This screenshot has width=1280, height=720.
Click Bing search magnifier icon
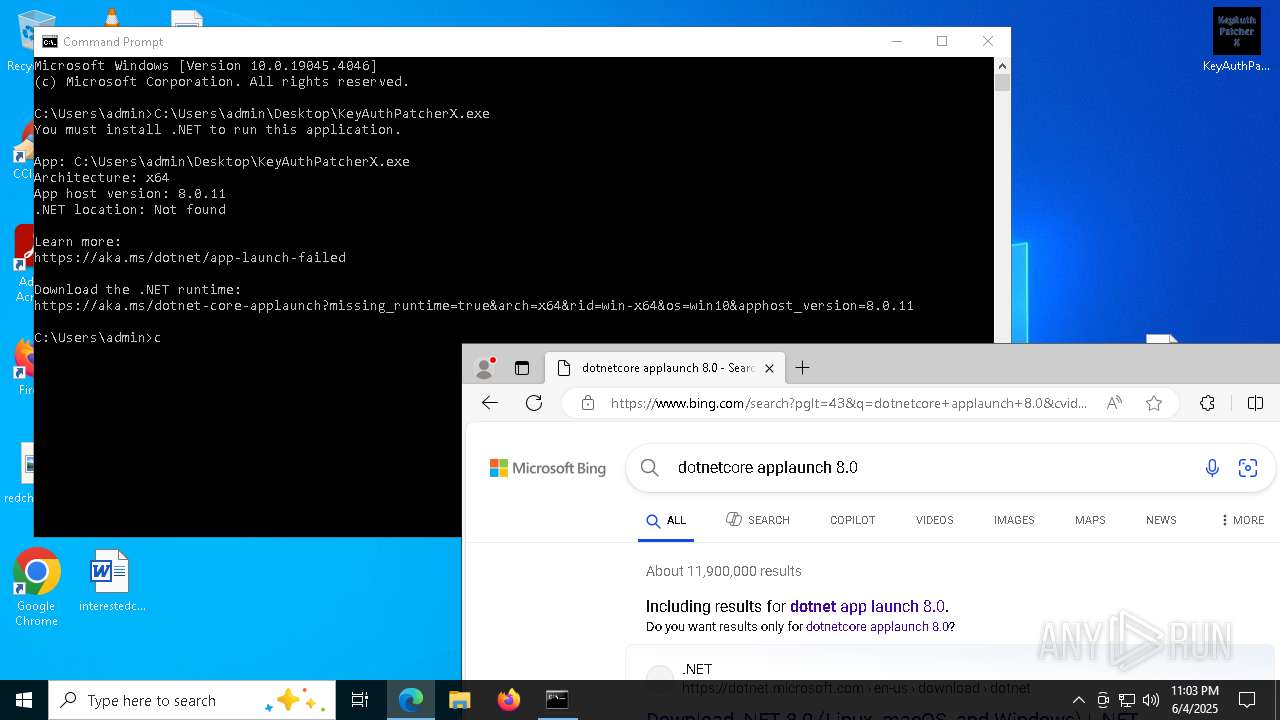(650, 468)
